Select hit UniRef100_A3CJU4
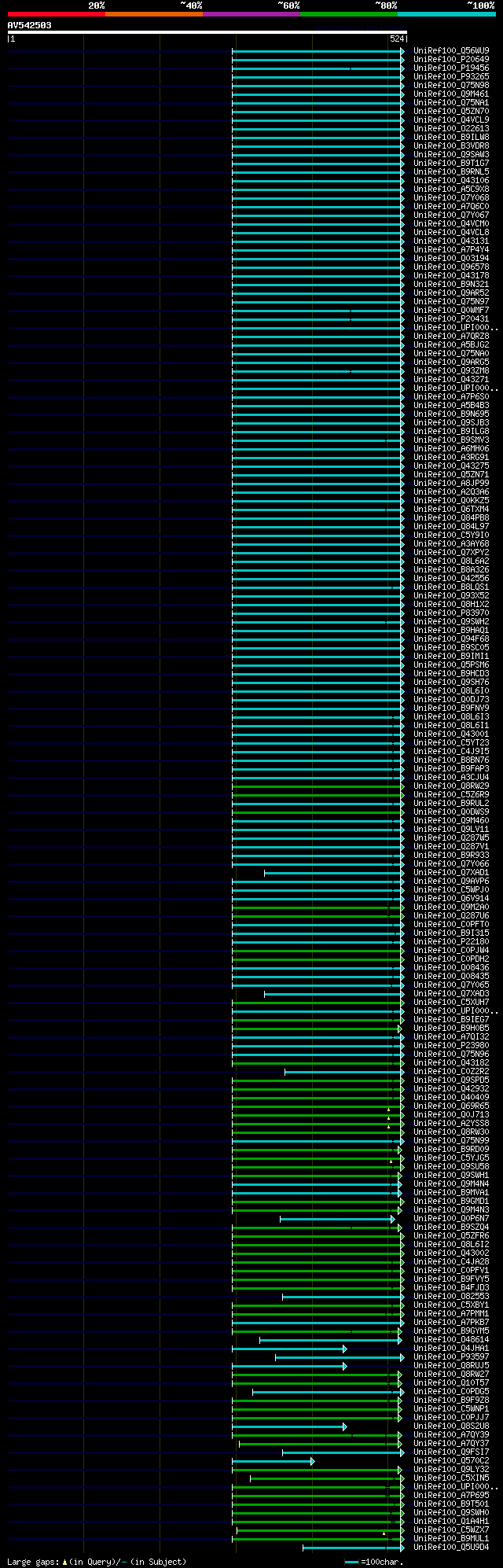 tap(451, 777)
